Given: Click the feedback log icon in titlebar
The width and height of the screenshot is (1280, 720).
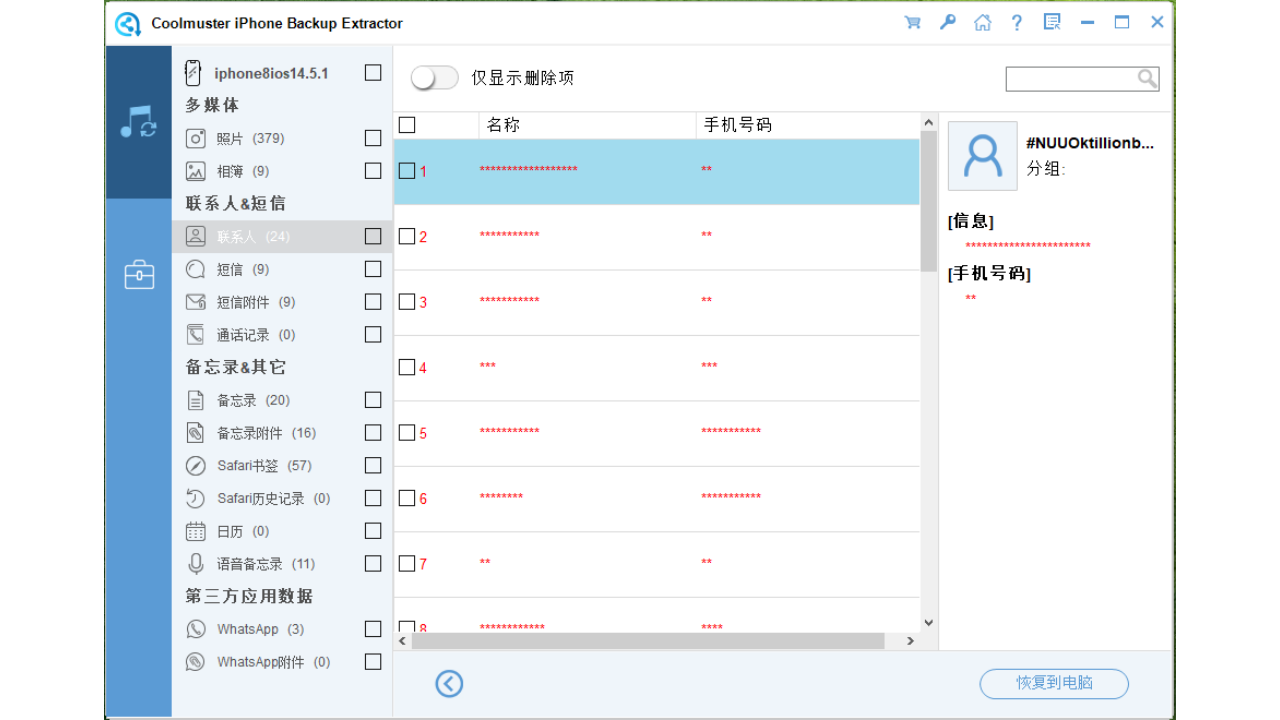Looking at the screenshot, I should pyautogui.click(x=1051, y=21).
